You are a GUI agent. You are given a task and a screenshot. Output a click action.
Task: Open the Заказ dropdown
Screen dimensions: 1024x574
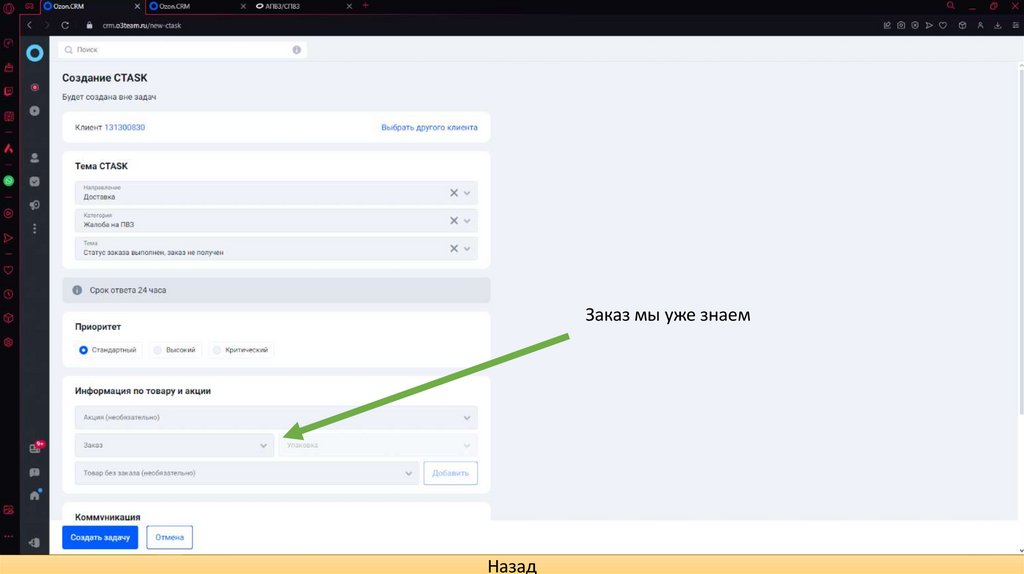174,445
